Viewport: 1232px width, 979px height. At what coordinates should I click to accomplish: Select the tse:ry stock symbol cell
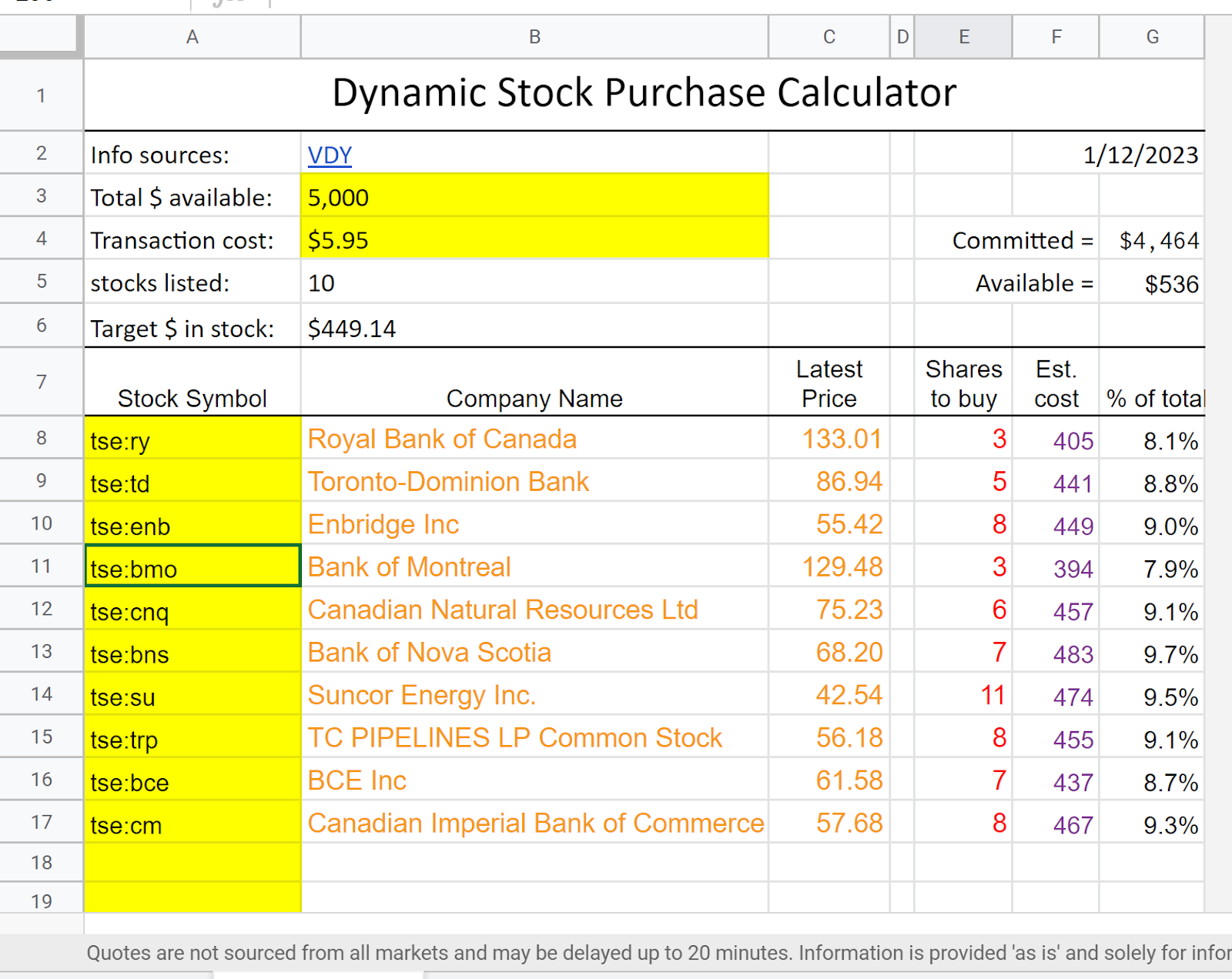point(192,439)
